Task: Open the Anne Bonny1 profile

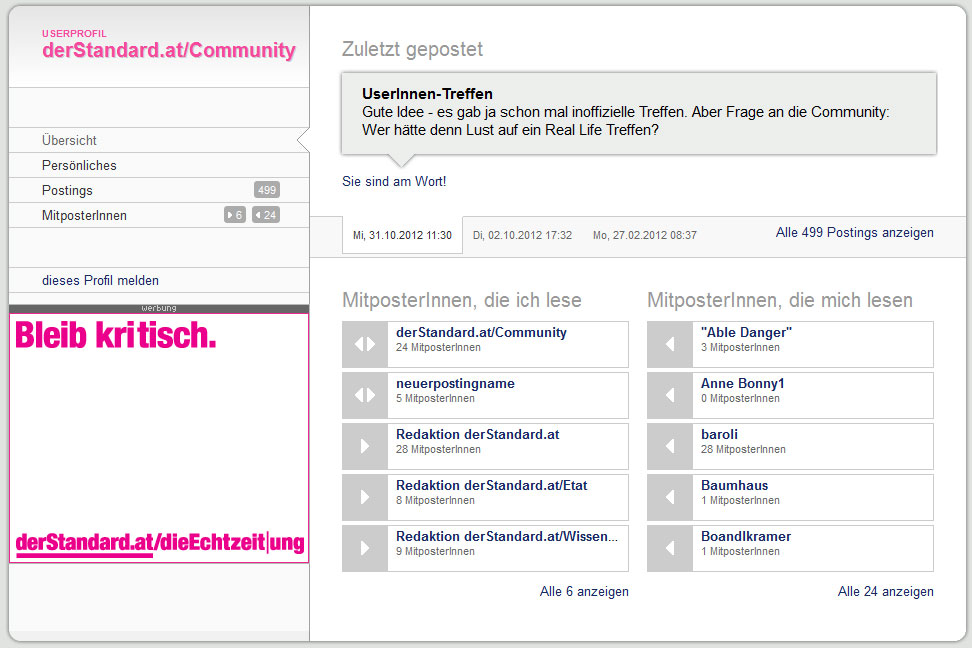Action: coord(743,383)
